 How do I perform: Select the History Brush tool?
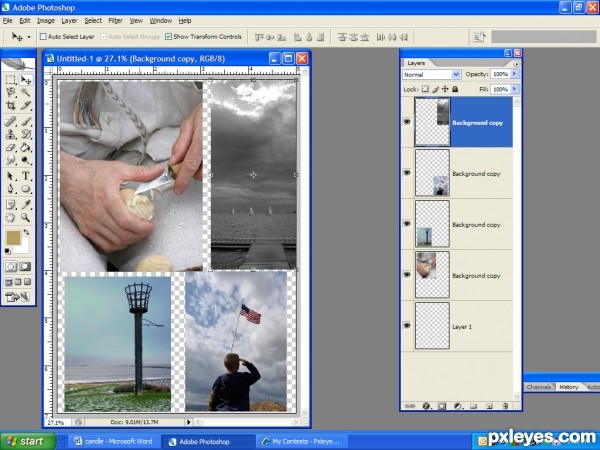point(26,134)
